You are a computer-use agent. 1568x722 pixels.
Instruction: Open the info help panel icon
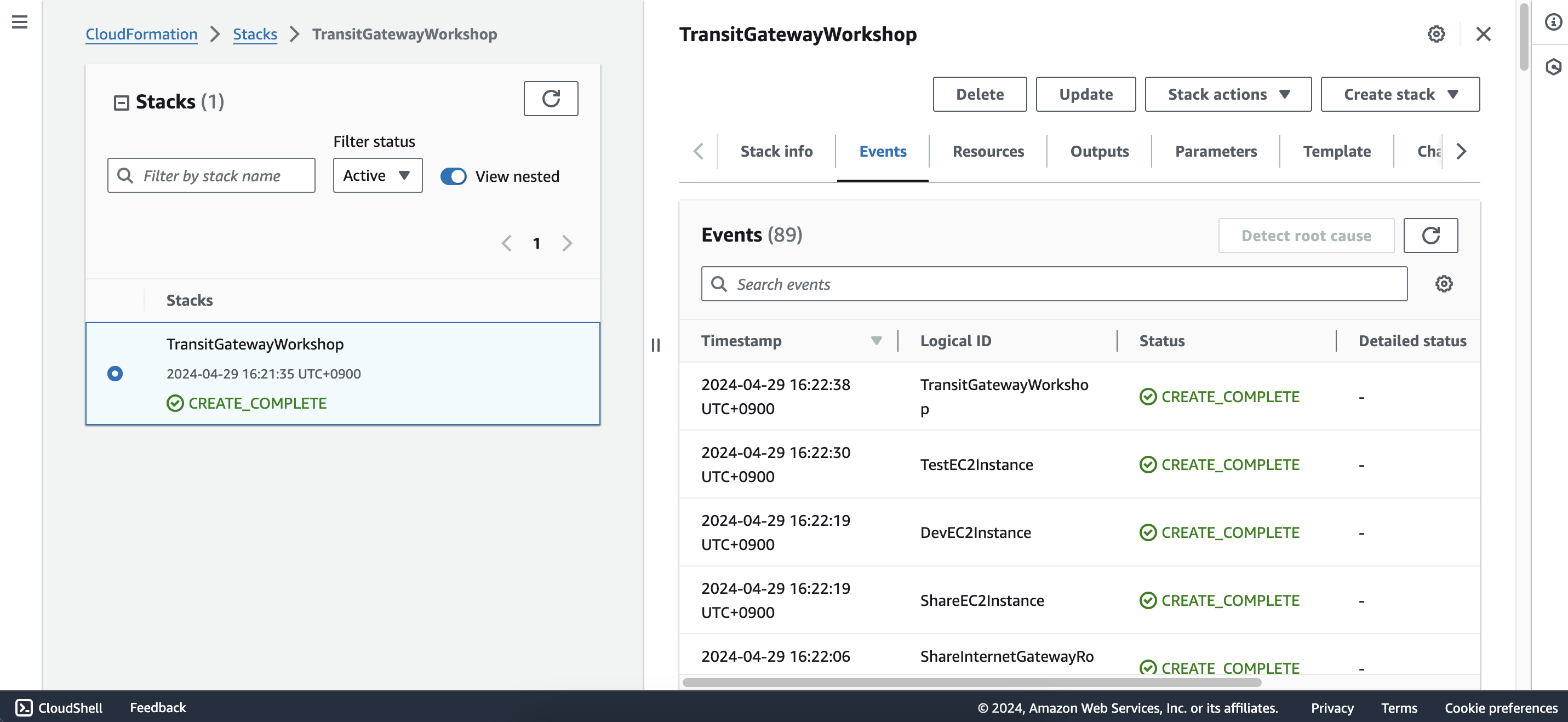1553,22
